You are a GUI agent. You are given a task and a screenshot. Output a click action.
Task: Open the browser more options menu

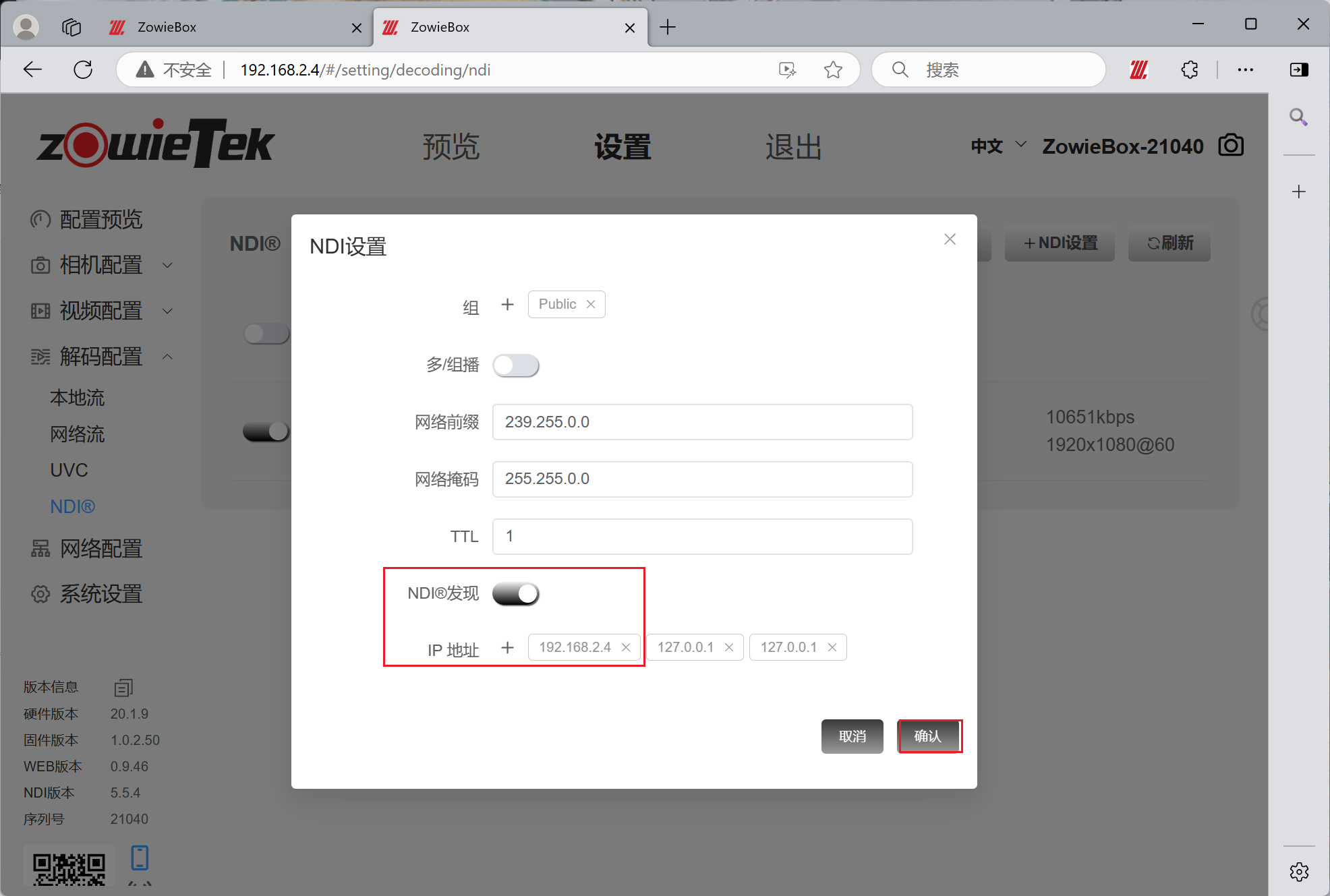pyautogui.click(x=1245, y=69)
